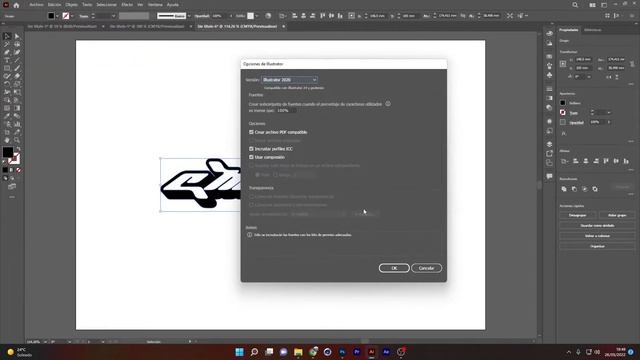The height and width of the screenshot is (360, 640).
Task: Click the font subset percentage field 100%
Action: pyautogui.click(x=287, y=111)
